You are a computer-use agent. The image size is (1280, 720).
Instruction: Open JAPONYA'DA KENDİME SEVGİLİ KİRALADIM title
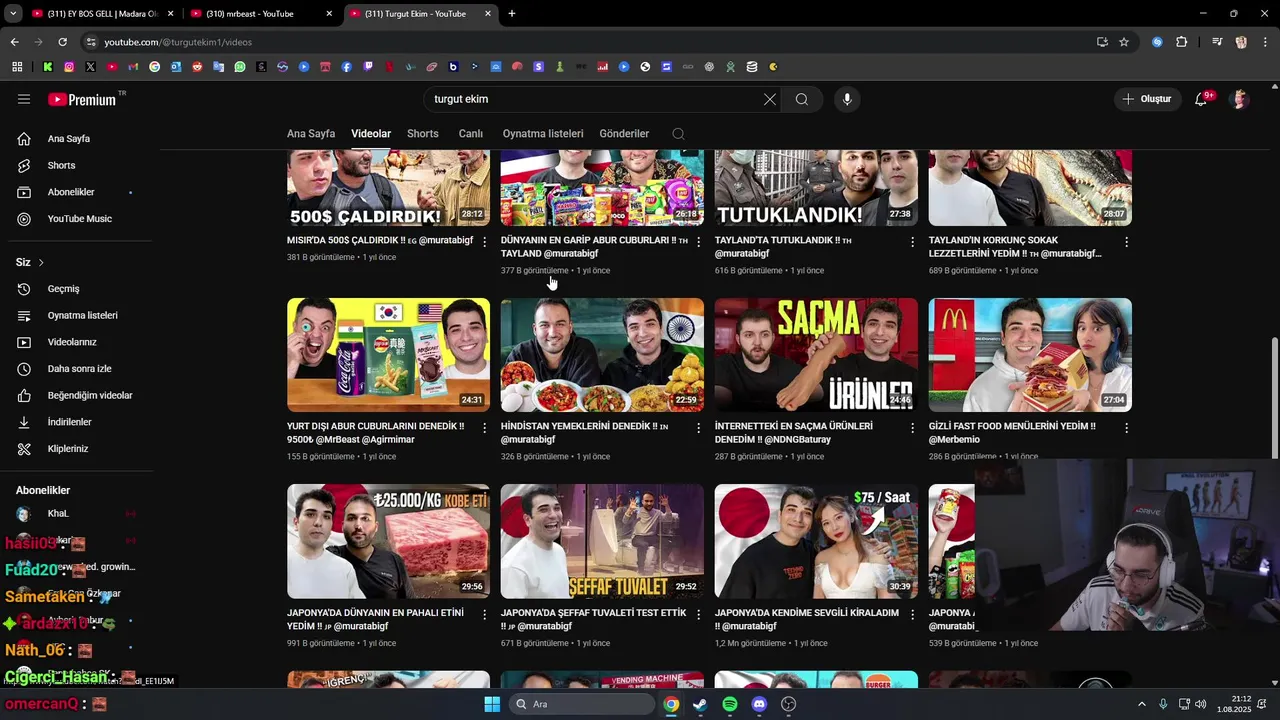(x=807, y=619)
